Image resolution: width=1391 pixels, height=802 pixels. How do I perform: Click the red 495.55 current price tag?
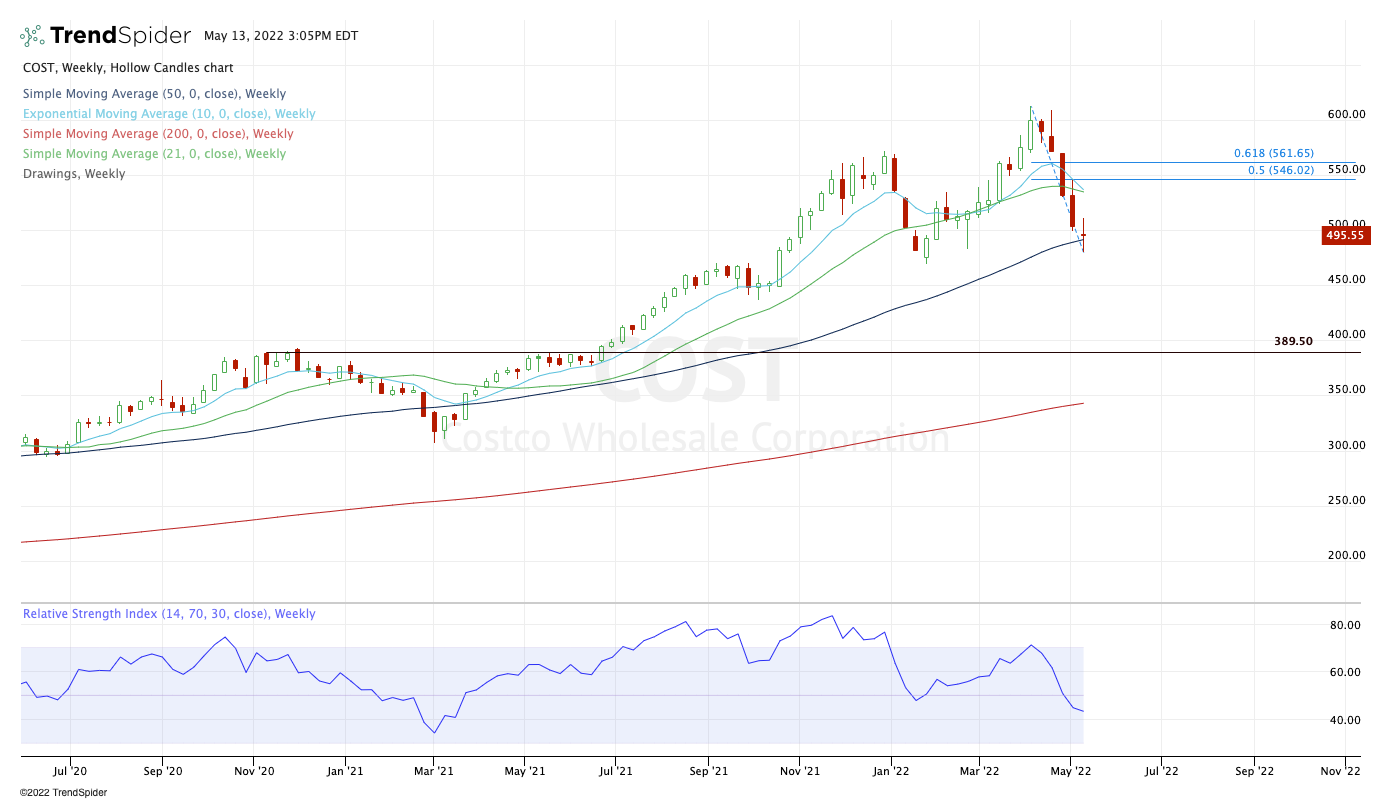(x=1345, y=236)
